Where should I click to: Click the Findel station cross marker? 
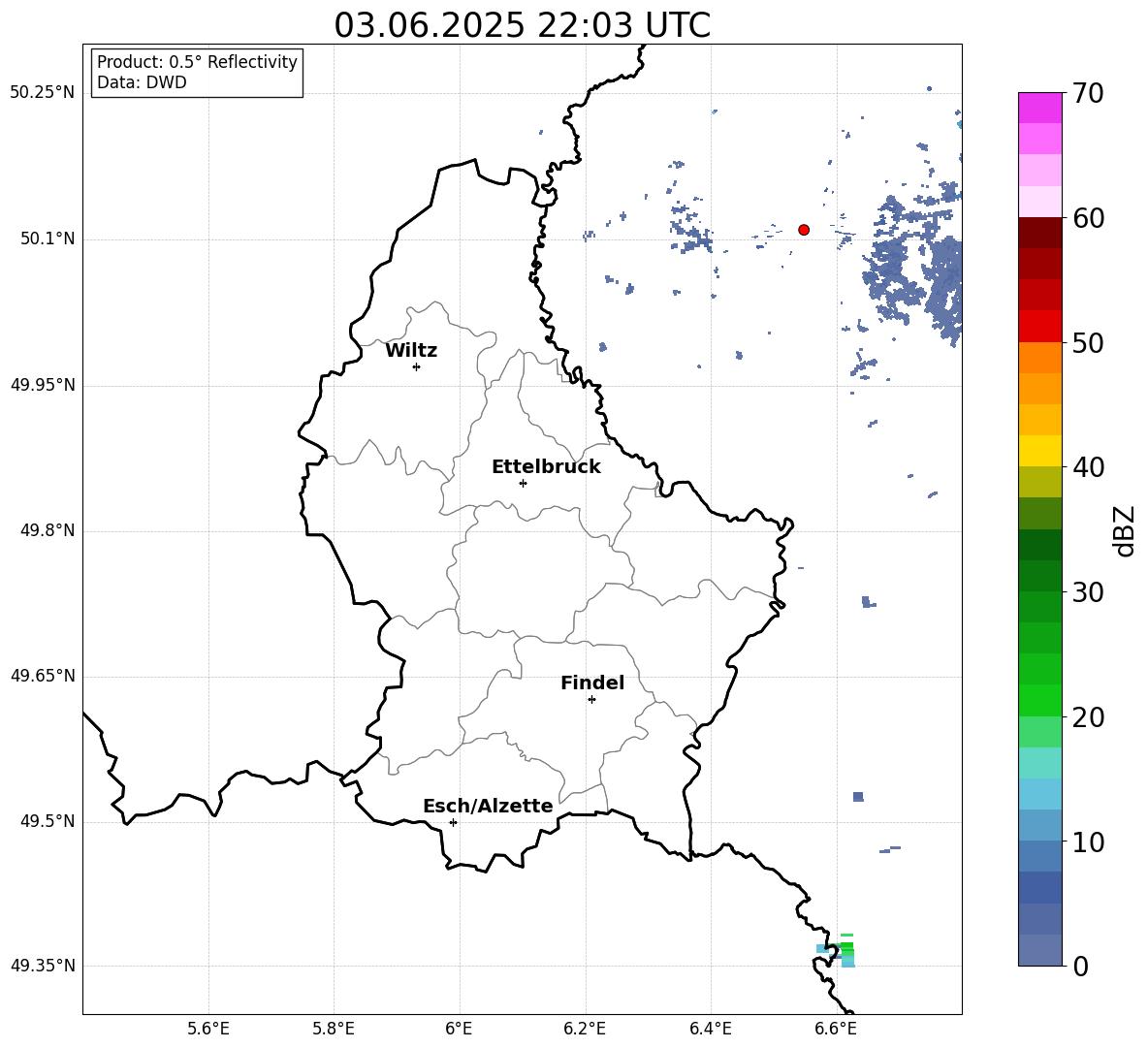[591, 700]
